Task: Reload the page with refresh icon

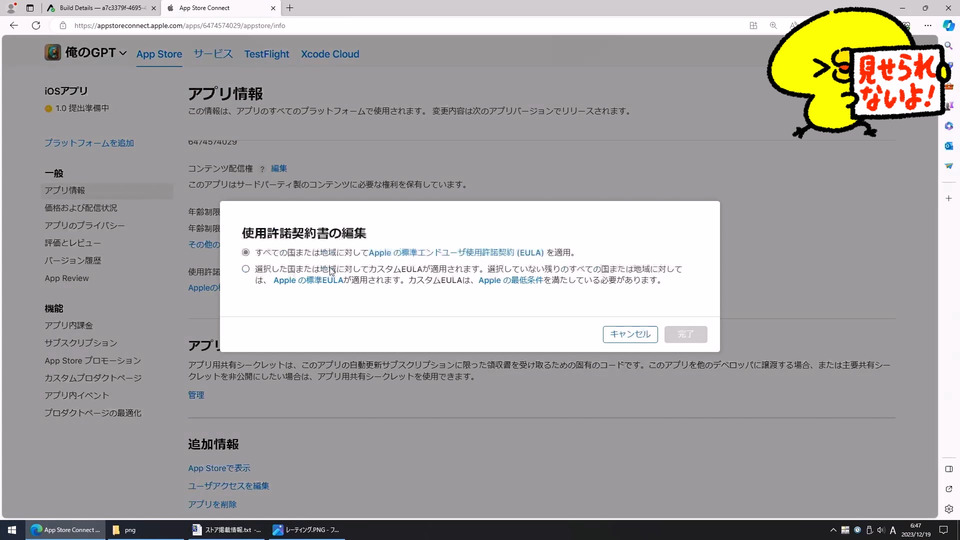Action: [x=36, y=26]
